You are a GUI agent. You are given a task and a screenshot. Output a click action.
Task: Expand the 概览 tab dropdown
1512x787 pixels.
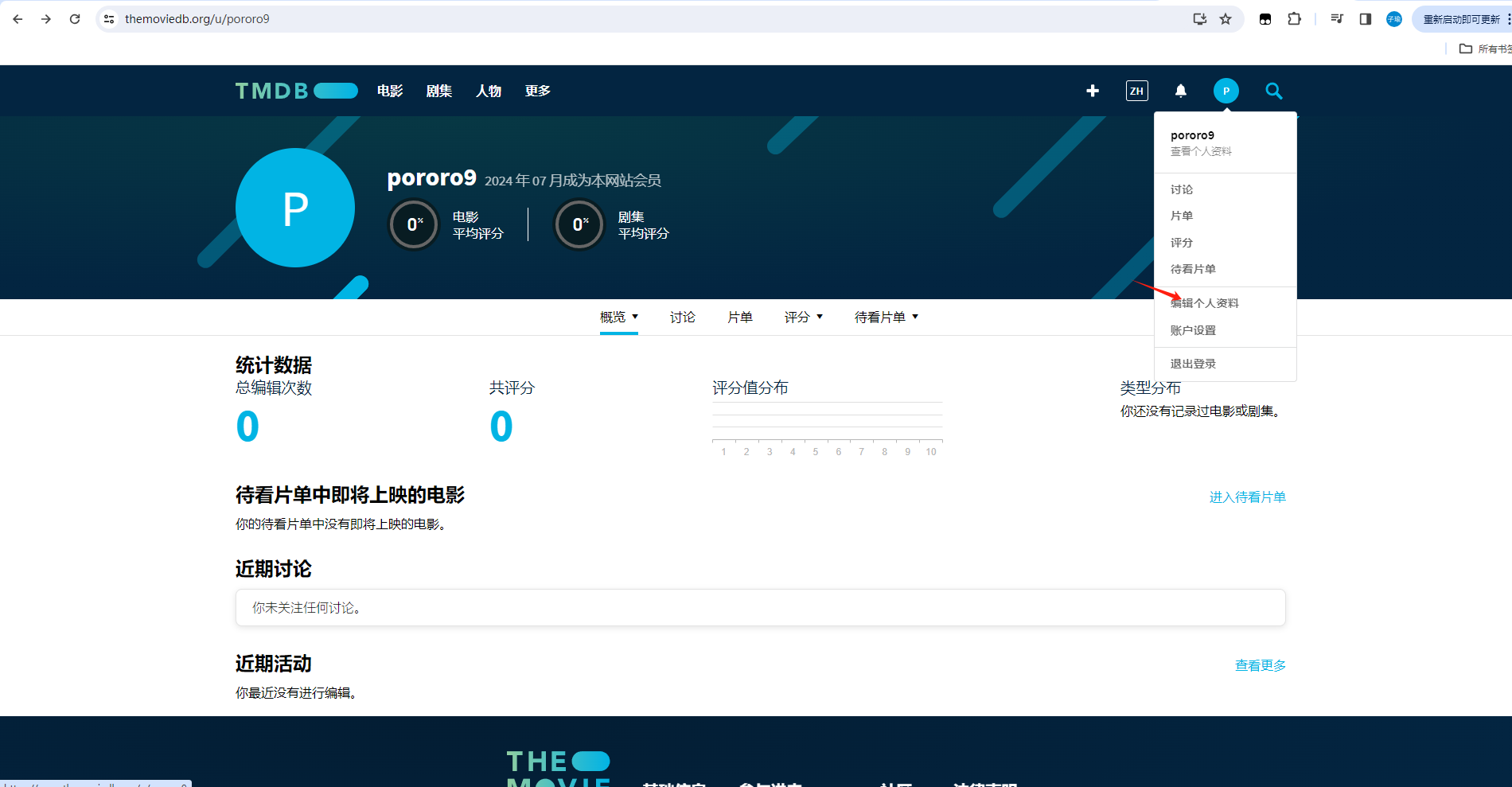[619, 317]
